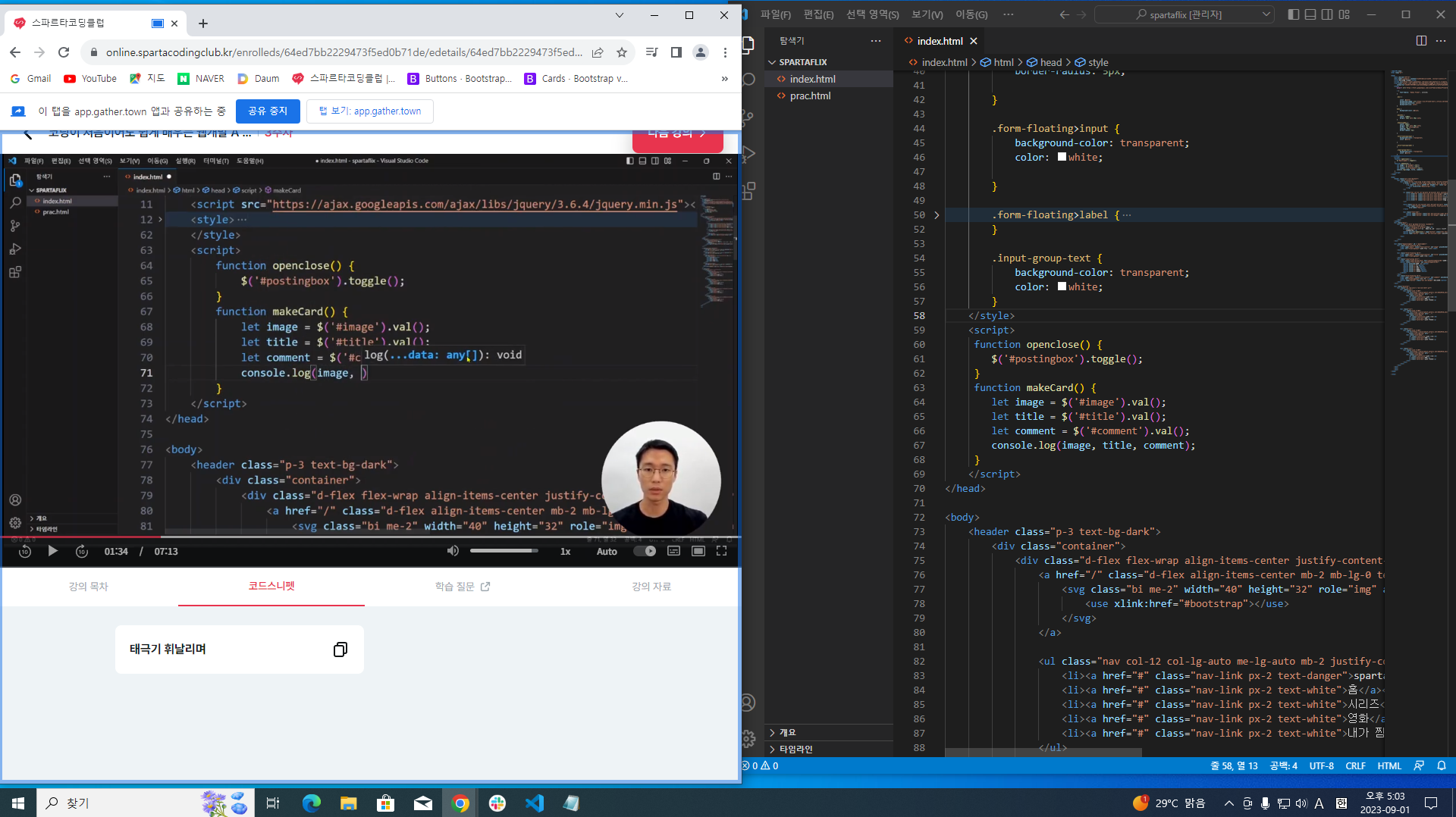This screenshot has height=817, width=1456.
Task: Go back in Chrome
Action: pos(15,52)
